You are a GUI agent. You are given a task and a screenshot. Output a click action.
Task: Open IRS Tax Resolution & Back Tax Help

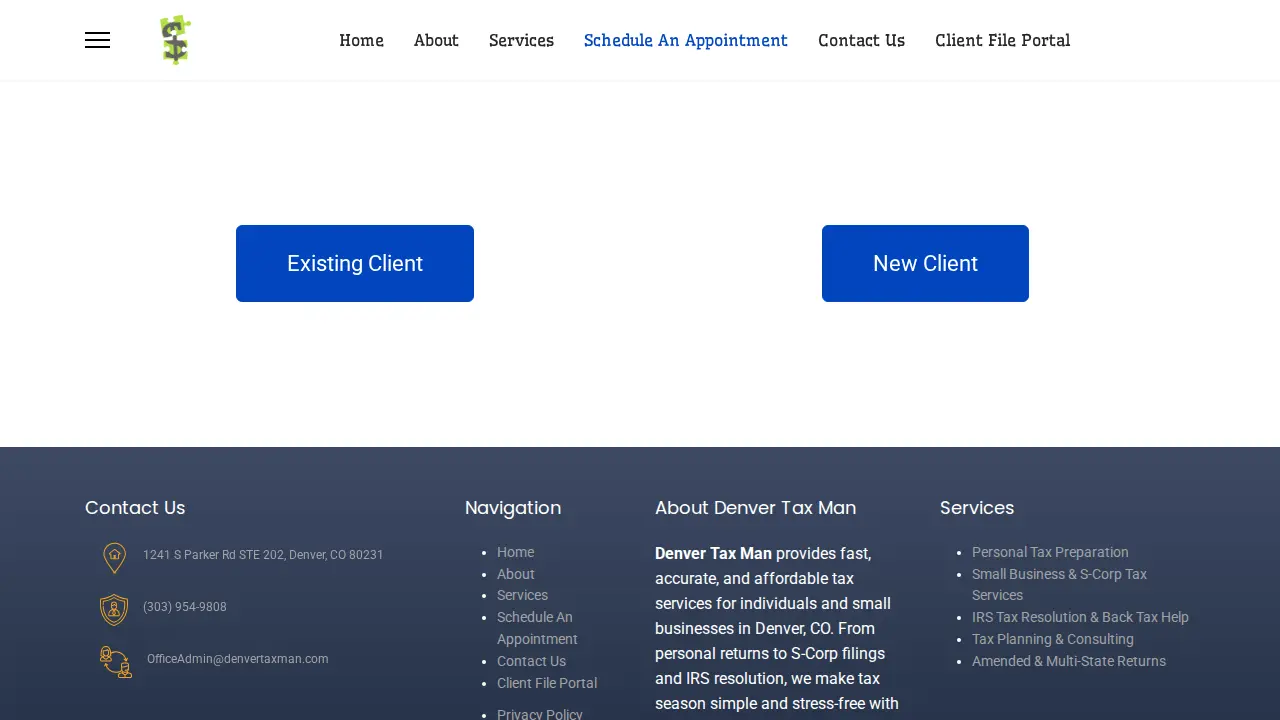pyautogui.click(x=1080, y=617)
